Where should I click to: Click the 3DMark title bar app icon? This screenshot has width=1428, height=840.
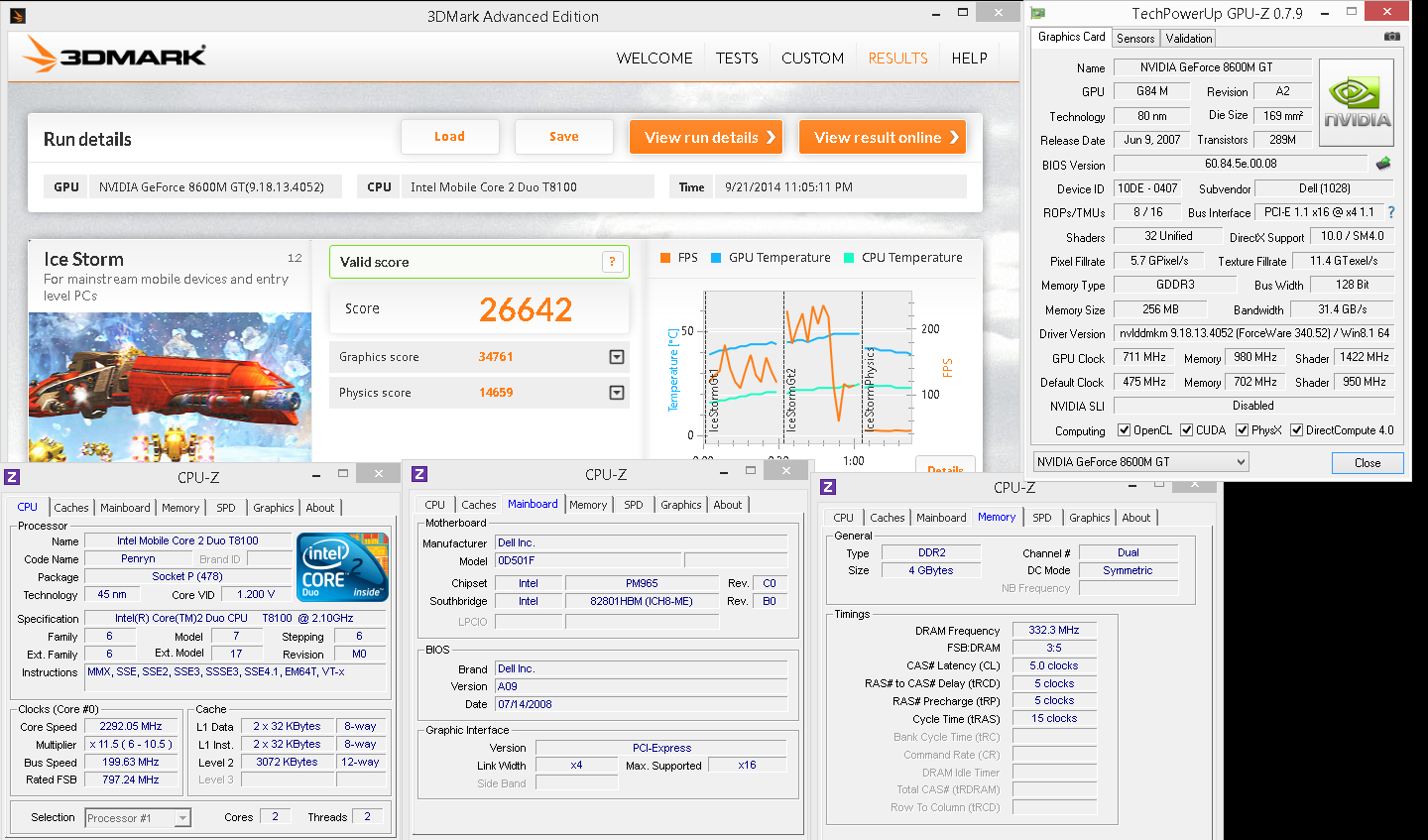[17, 16]
